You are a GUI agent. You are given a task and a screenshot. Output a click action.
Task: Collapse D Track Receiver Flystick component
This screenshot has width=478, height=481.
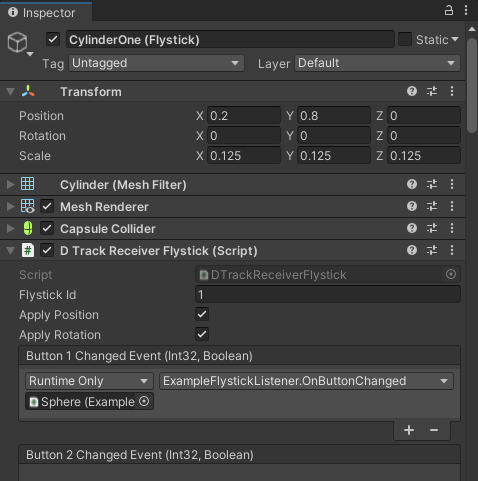click(11, 250)
